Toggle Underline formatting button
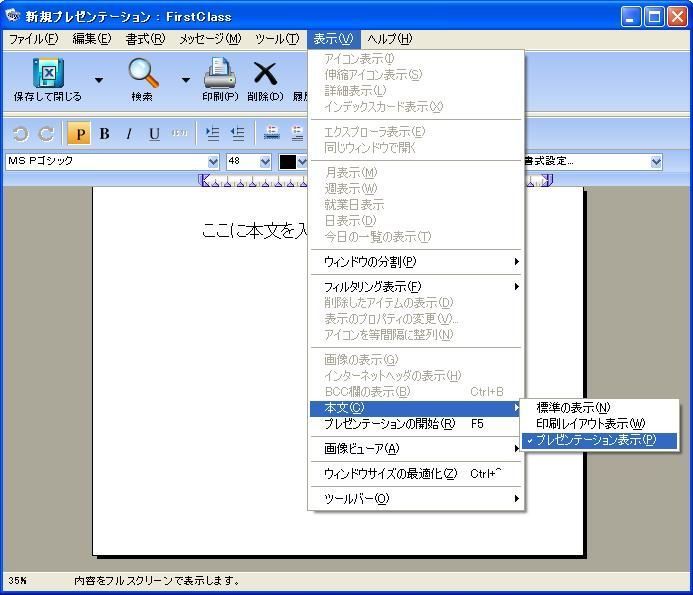The height and width of the screenshot is (595, 693). (154, 134)
